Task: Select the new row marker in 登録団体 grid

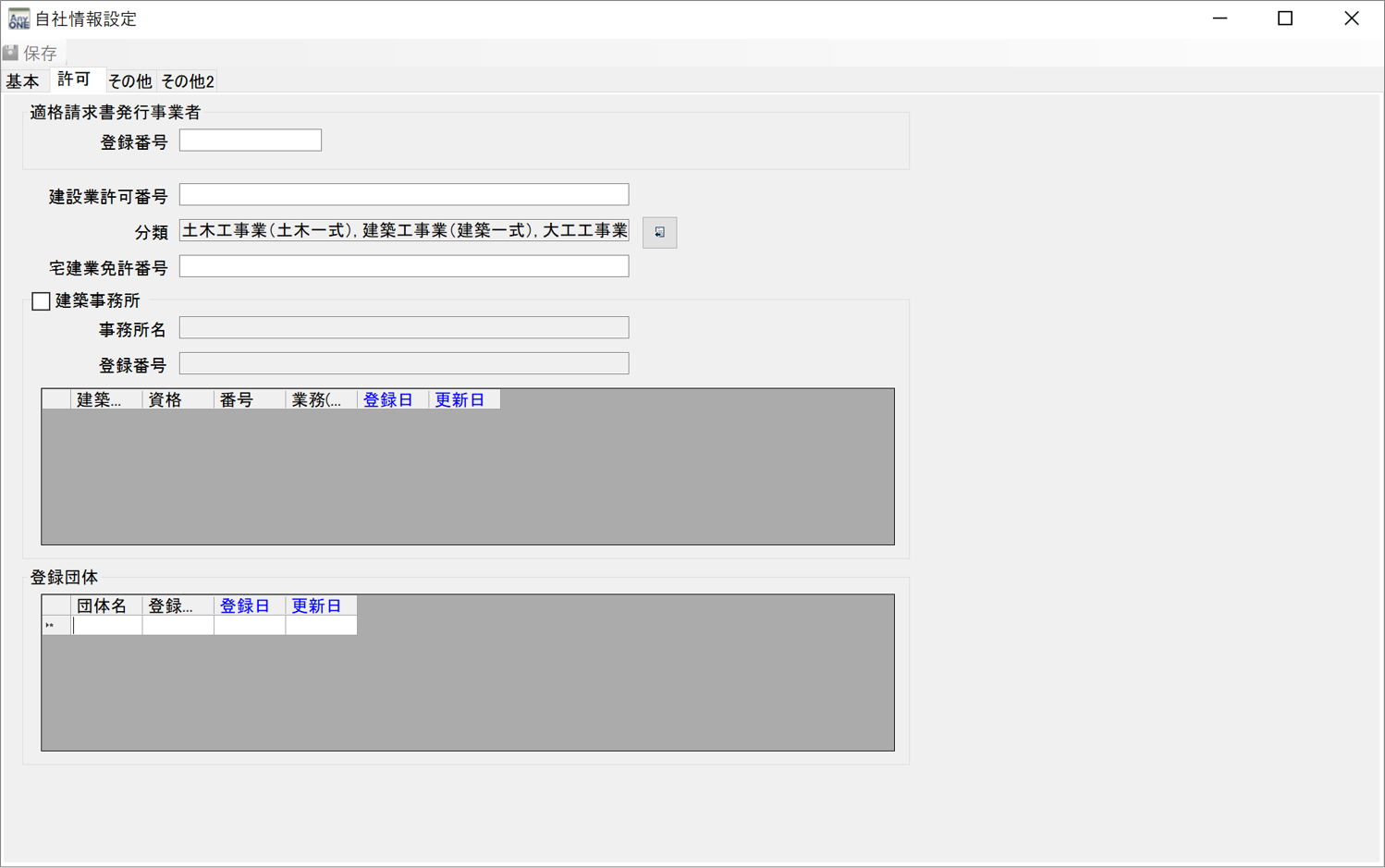Action: pyautogui.click(x=55, y=626)
